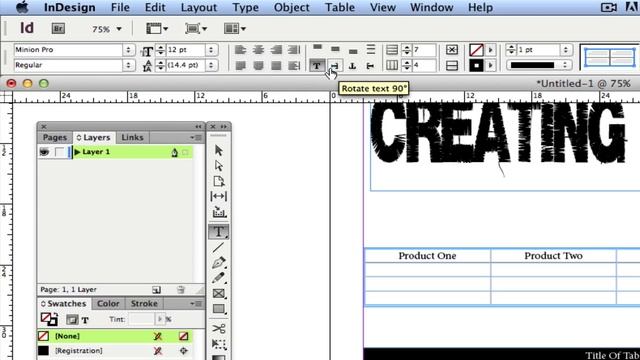This screenshot has height=360, width=640.
Task: Open the Minion Pro font dropdown
Action: pyautogui.click(x=128, y=50)
